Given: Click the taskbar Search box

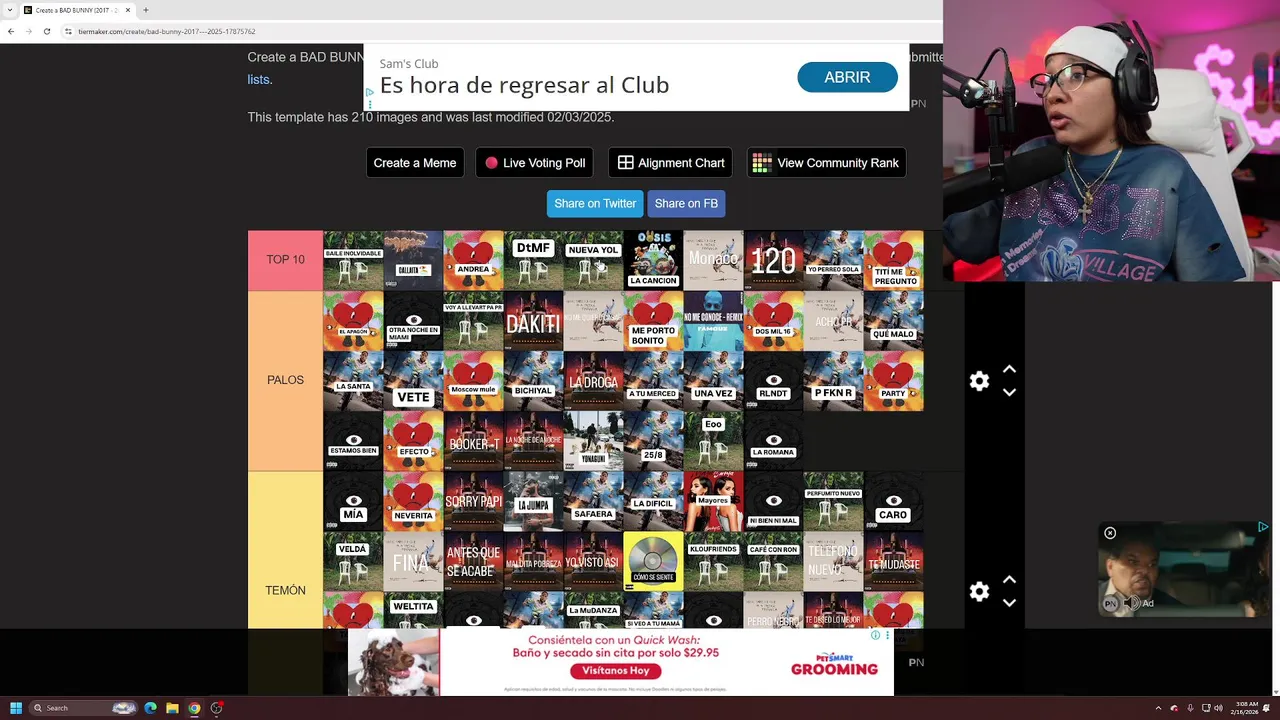Looking at the screenshot, I should (x=83, y=708).
